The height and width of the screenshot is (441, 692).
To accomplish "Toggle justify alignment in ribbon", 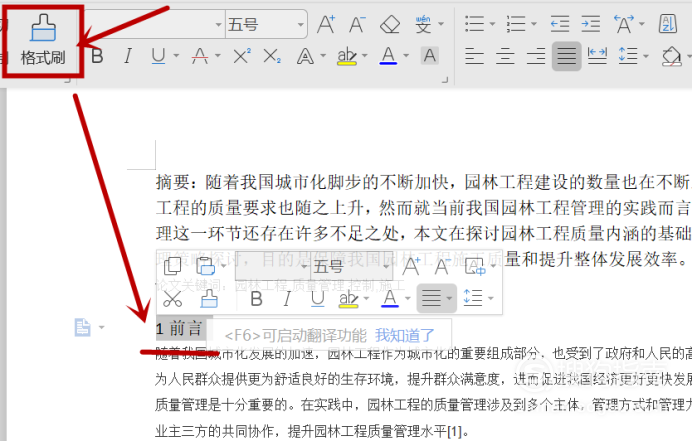I will pos(567,56).
